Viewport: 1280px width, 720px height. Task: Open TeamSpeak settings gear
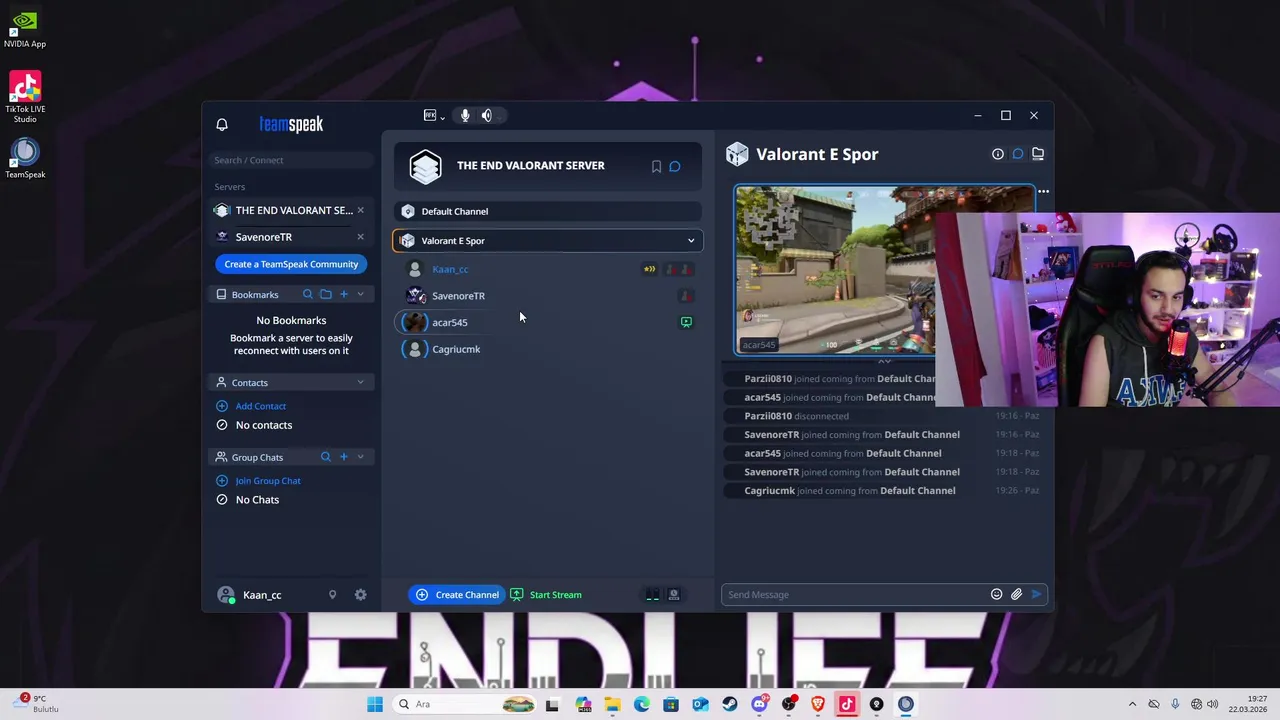pyautogui.click(x=361, y=595)
